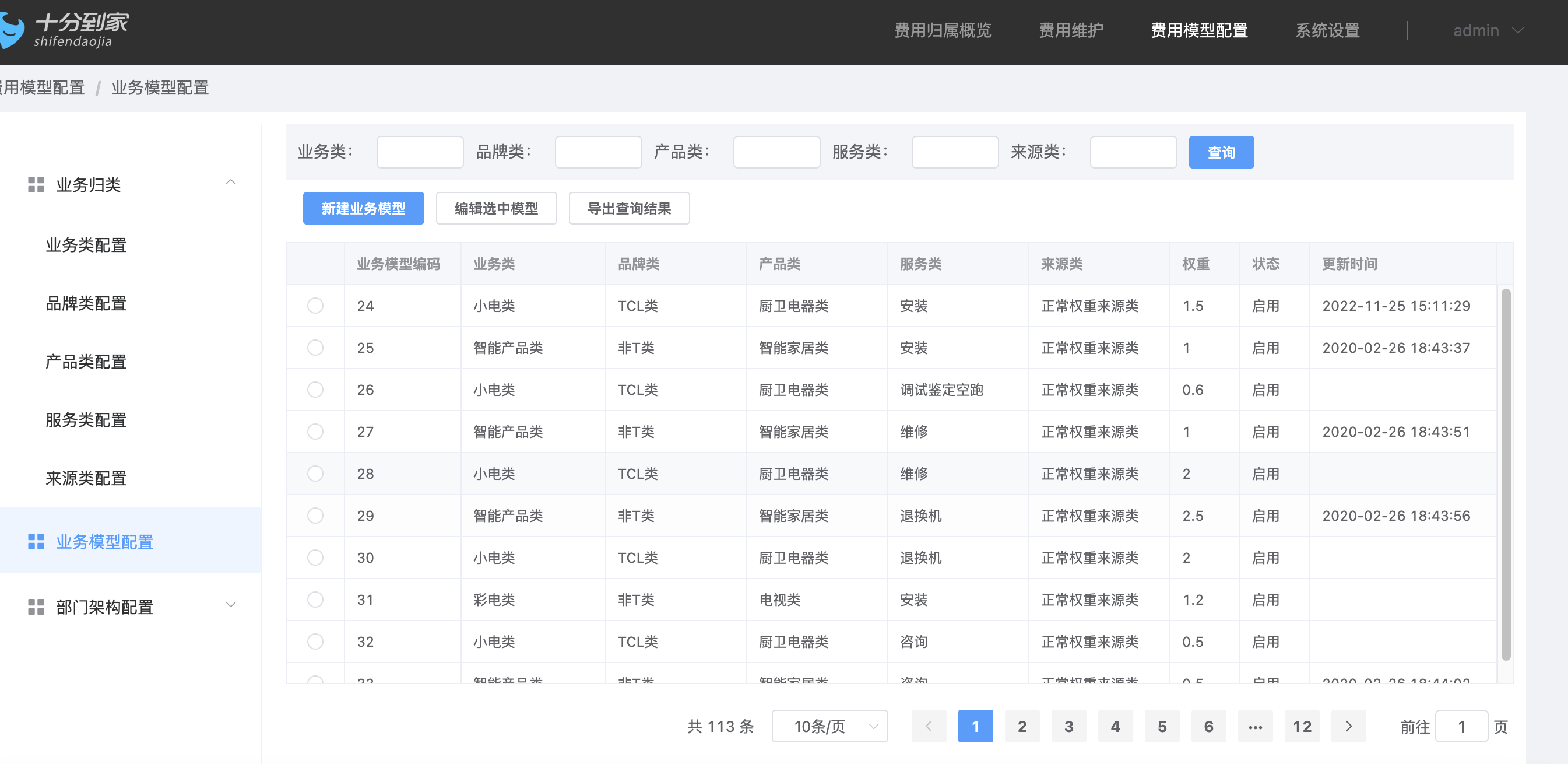Click the shifendaojia logo icon
This screenshot has height=764, width=1568.
click(x=12, y=30)
